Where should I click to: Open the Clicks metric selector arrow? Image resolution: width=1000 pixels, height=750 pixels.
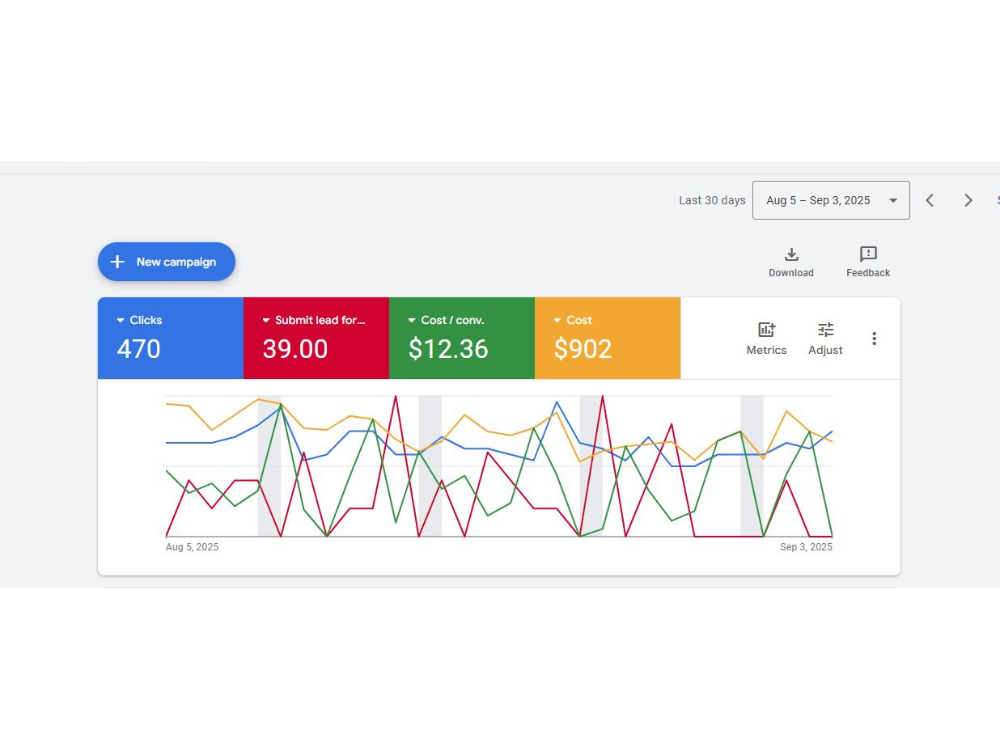121,320
